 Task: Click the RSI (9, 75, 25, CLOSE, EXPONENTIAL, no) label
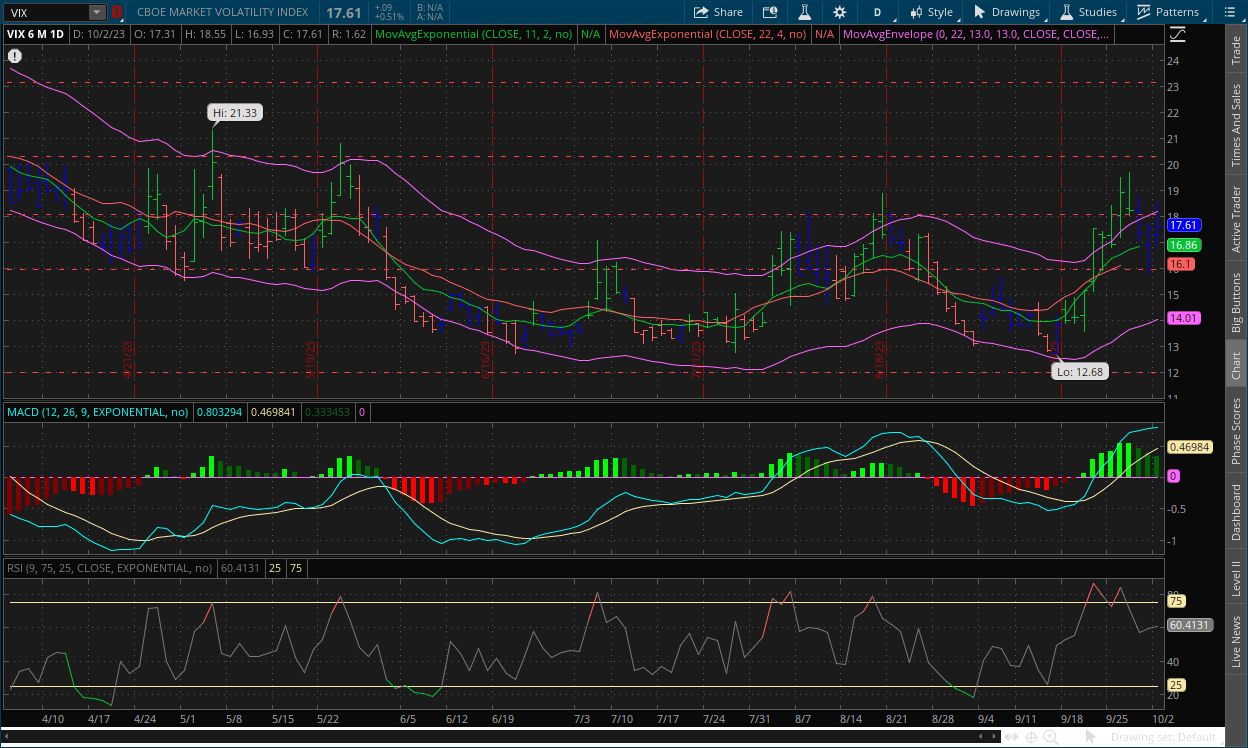110,567
